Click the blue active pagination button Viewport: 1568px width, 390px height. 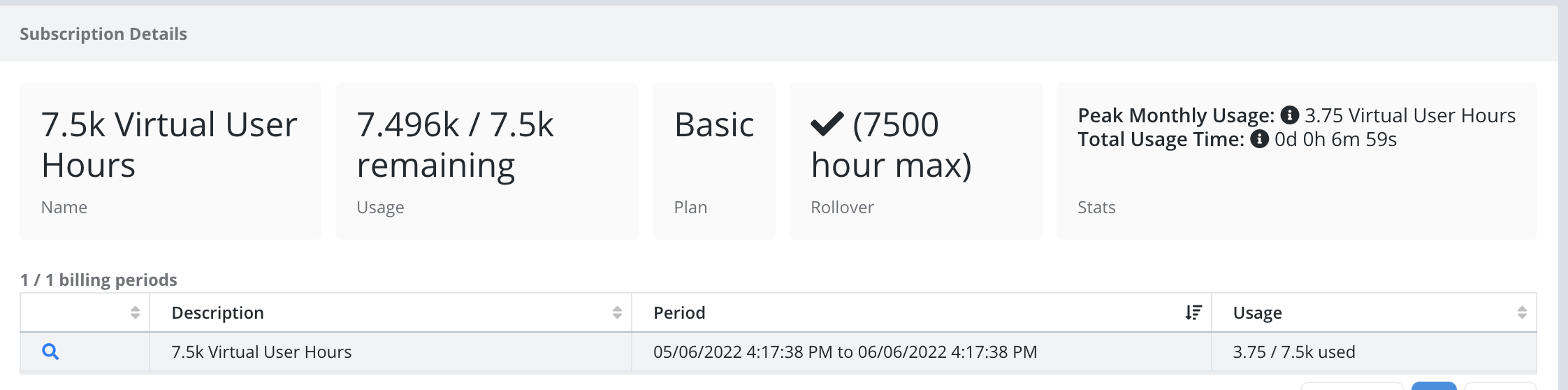coord(1434,386)
